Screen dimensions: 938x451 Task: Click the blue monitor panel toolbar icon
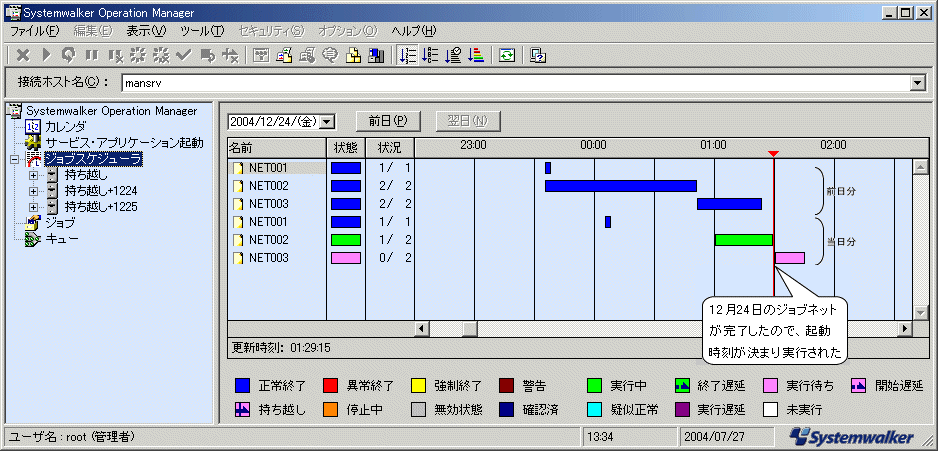(376, 56)
